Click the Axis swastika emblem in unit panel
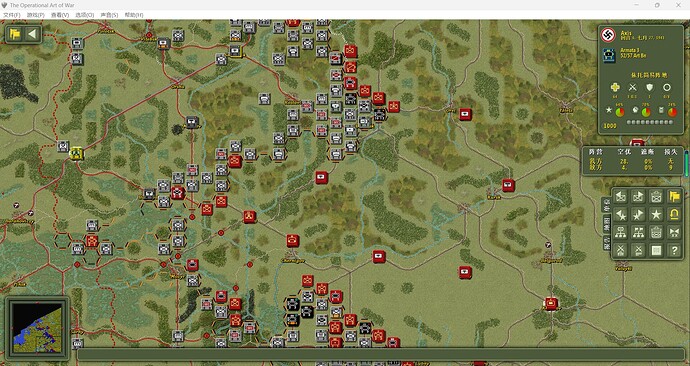This screenshot has height=366, width=690. click(x=609, y=35)
